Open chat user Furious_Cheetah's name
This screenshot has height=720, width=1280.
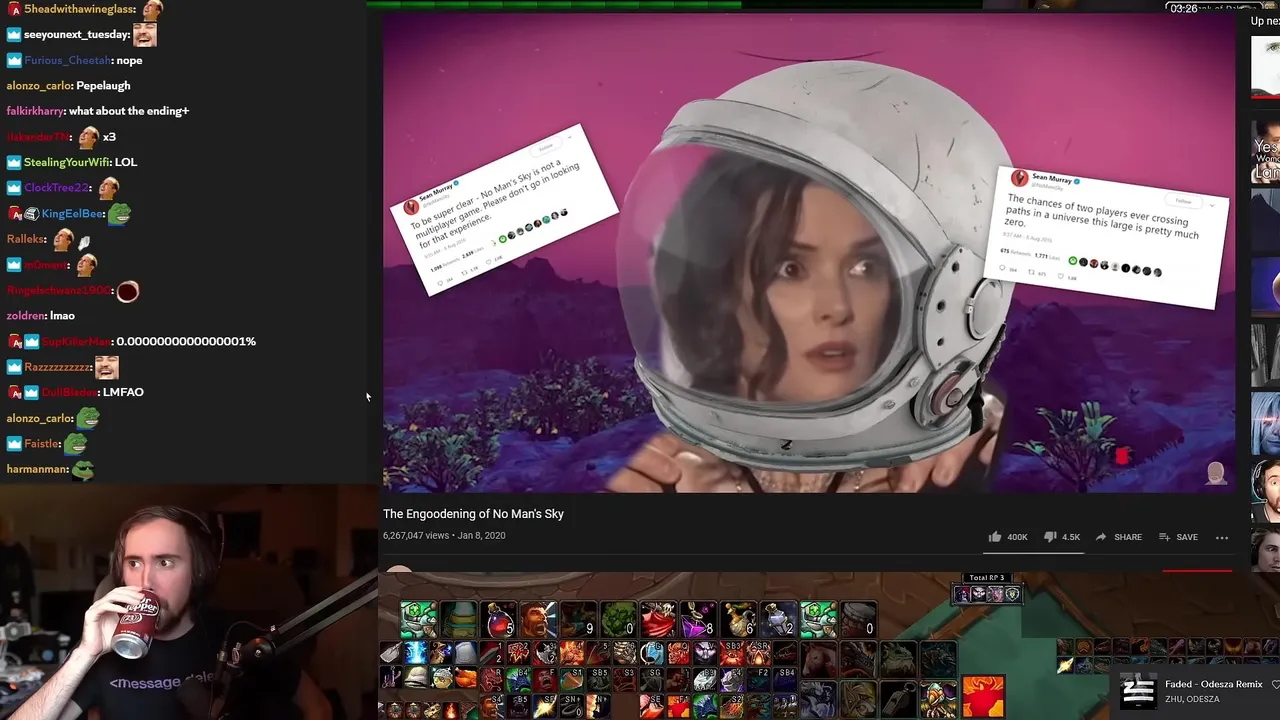67,60
